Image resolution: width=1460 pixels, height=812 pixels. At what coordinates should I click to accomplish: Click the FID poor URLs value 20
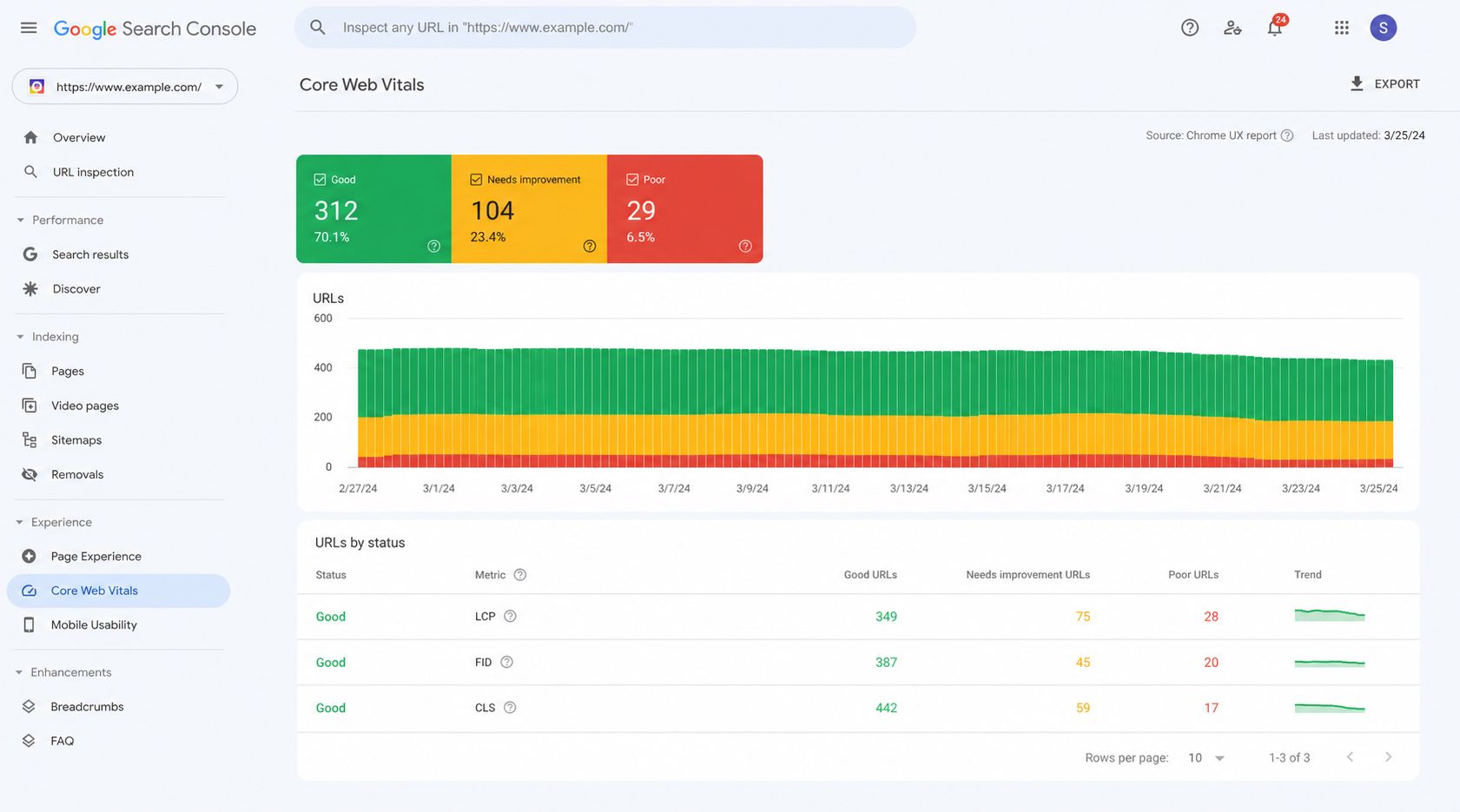[x=1211, y=663]
